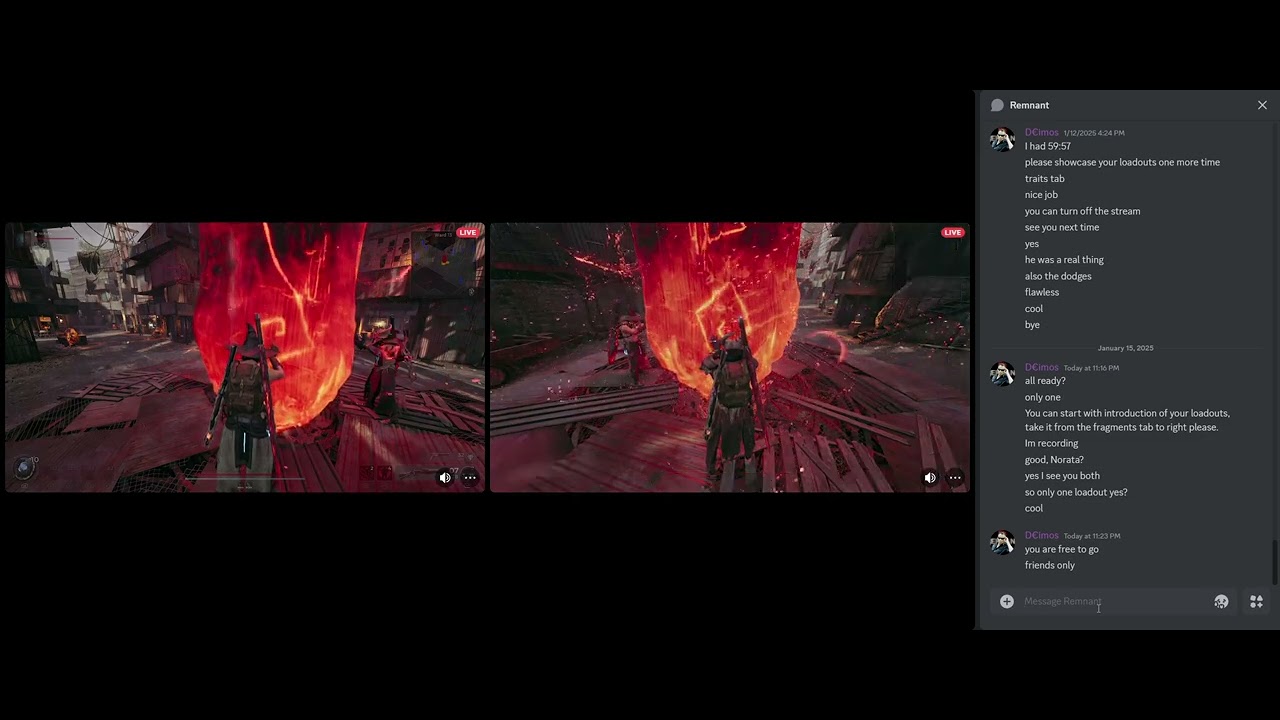Close the Remnant chat panel
The image size is (1280, 720).
tap(1262, 105)
